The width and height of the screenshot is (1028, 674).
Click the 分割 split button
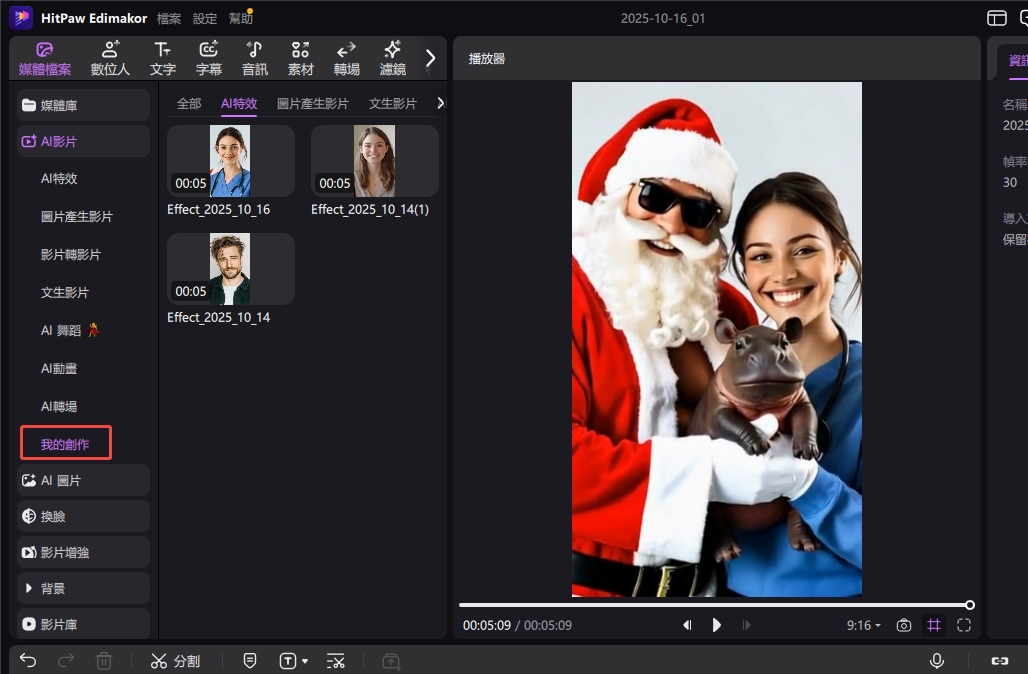(175, 661)
